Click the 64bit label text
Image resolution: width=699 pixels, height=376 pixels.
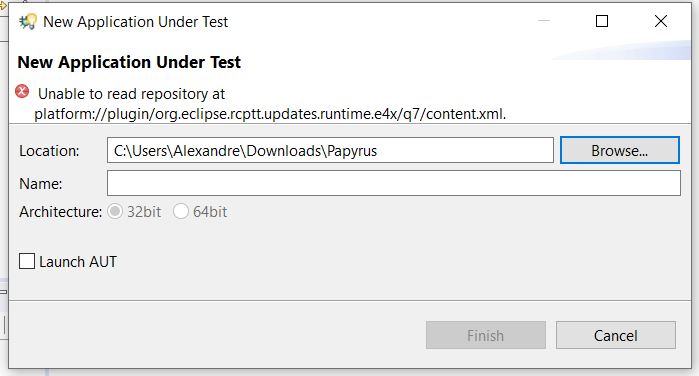210,212
